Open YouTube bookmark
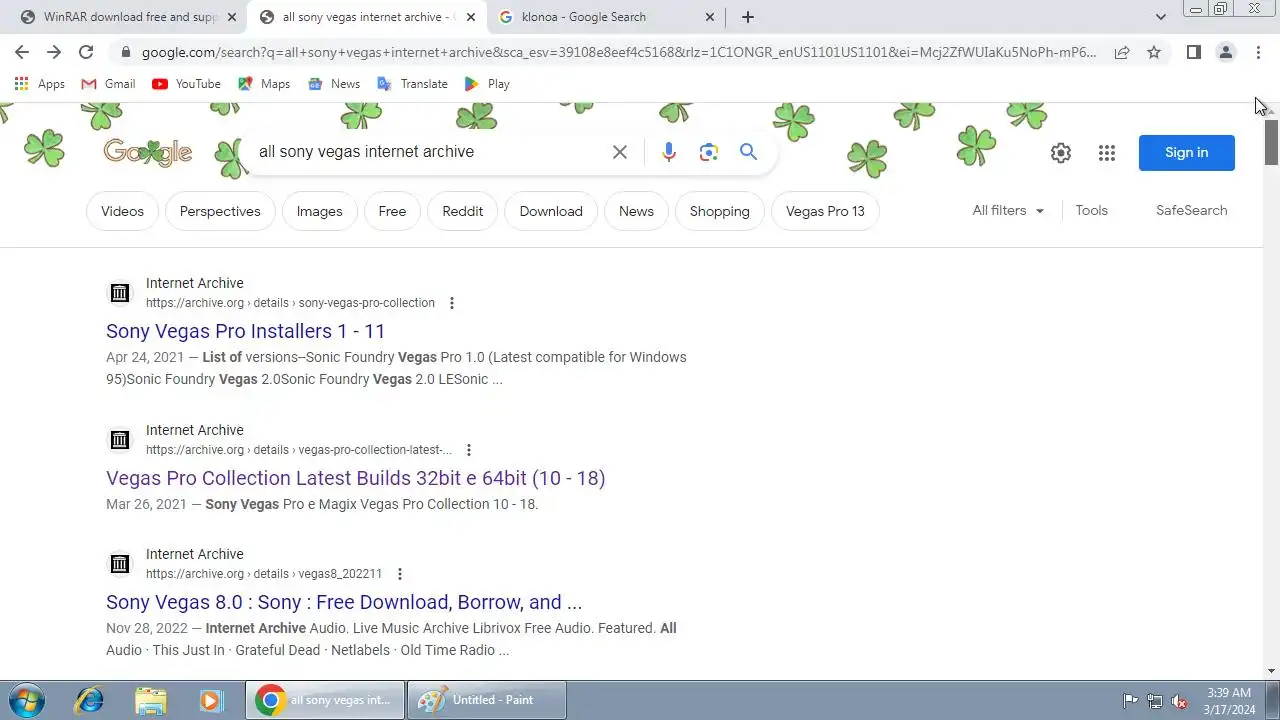 click(186, 84)
